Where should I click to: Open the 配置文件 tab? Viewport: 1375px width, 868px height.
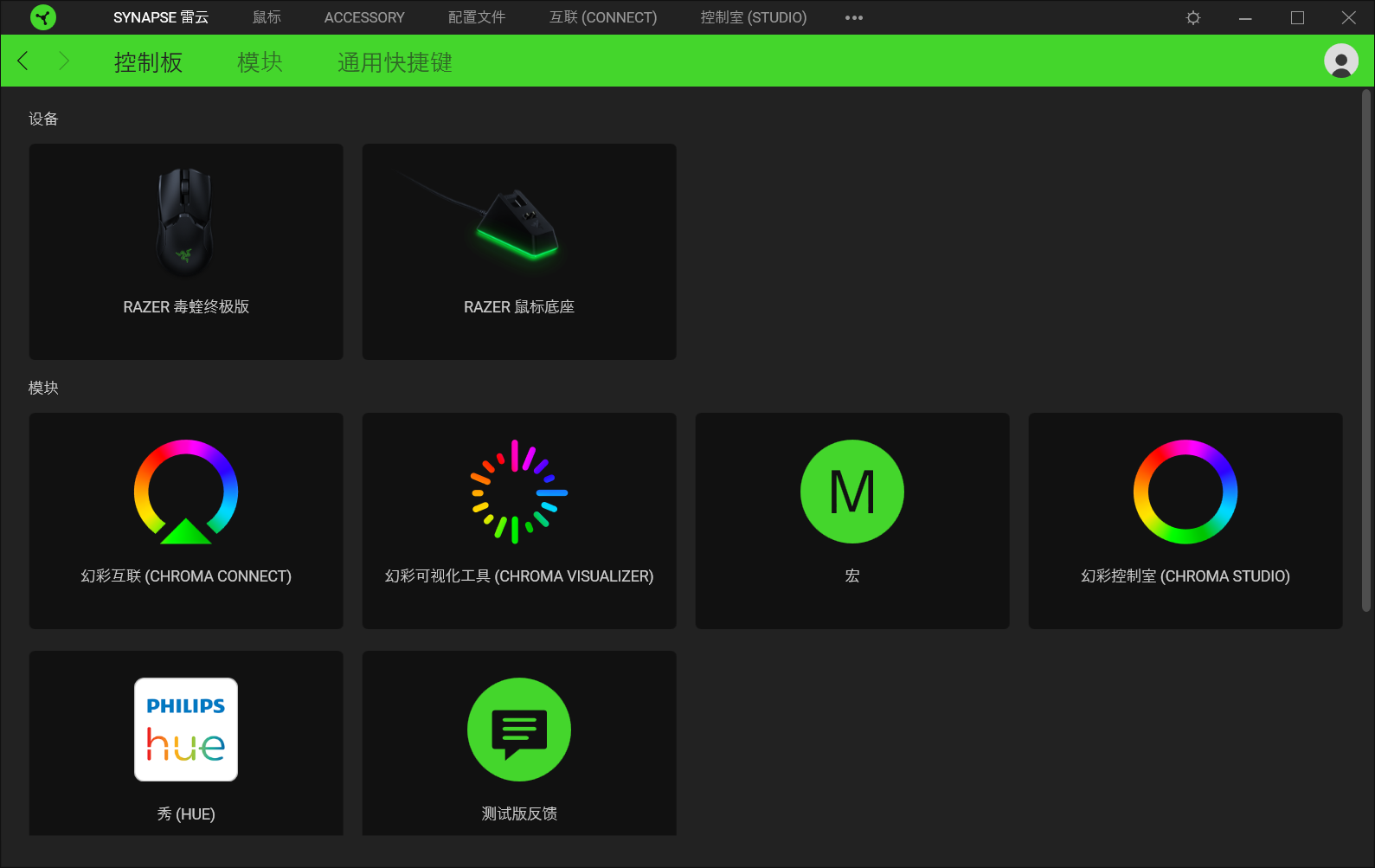tap(477, 17)
